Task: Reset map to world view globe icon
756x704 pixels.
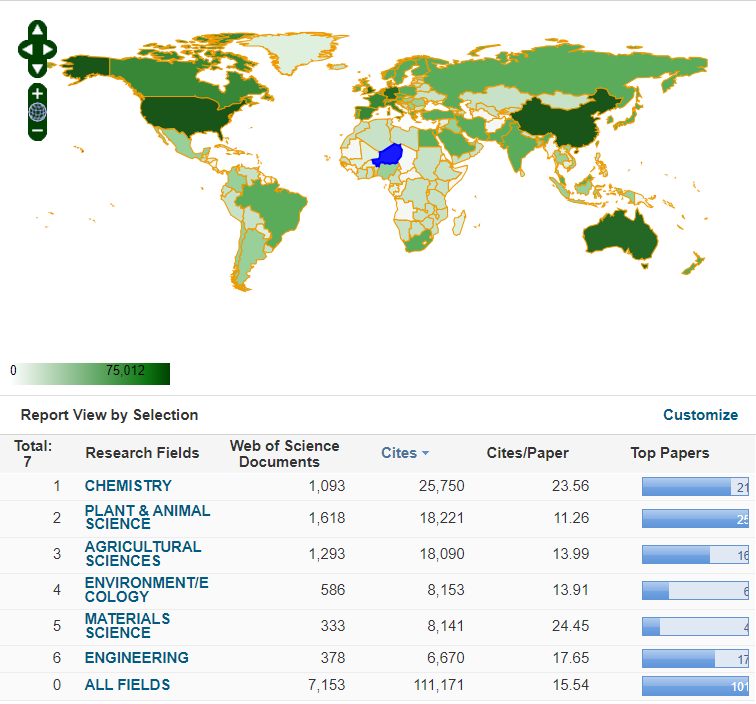Action: (37, 112)
